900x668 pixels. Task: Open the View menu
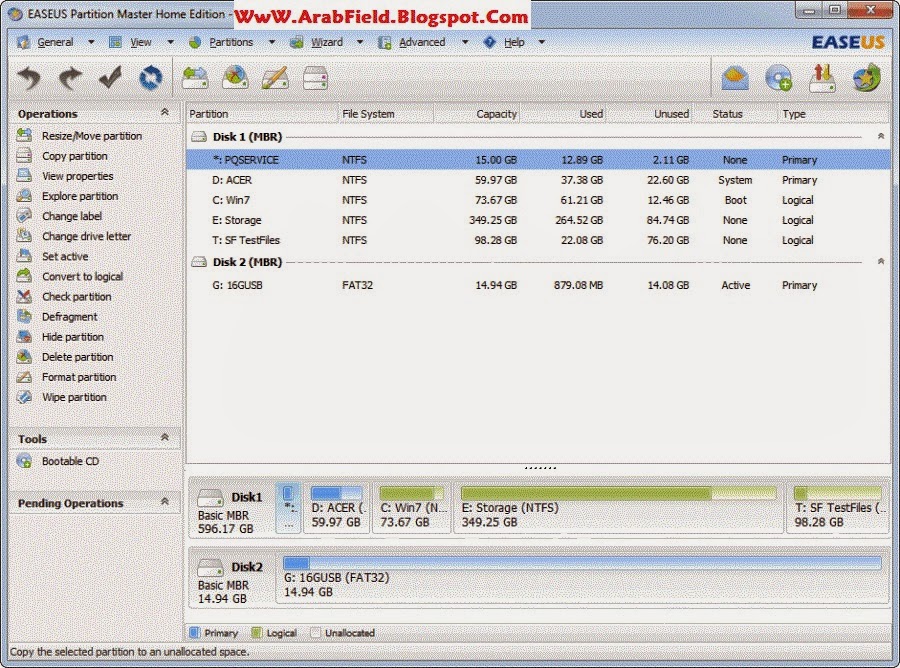coord(141,42)
